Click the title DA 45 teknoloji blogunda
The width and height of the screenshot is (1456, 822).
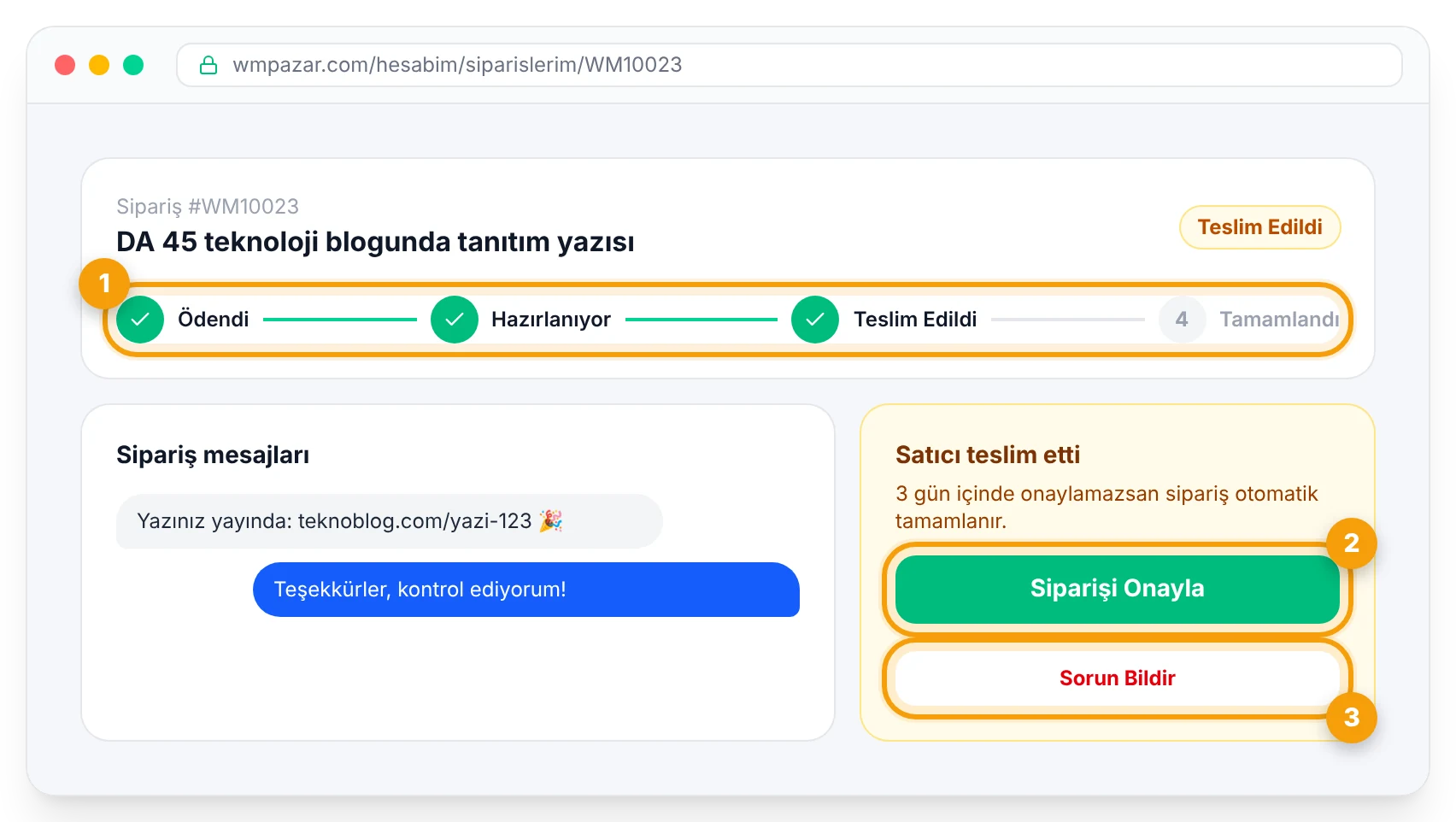(375, 242)
